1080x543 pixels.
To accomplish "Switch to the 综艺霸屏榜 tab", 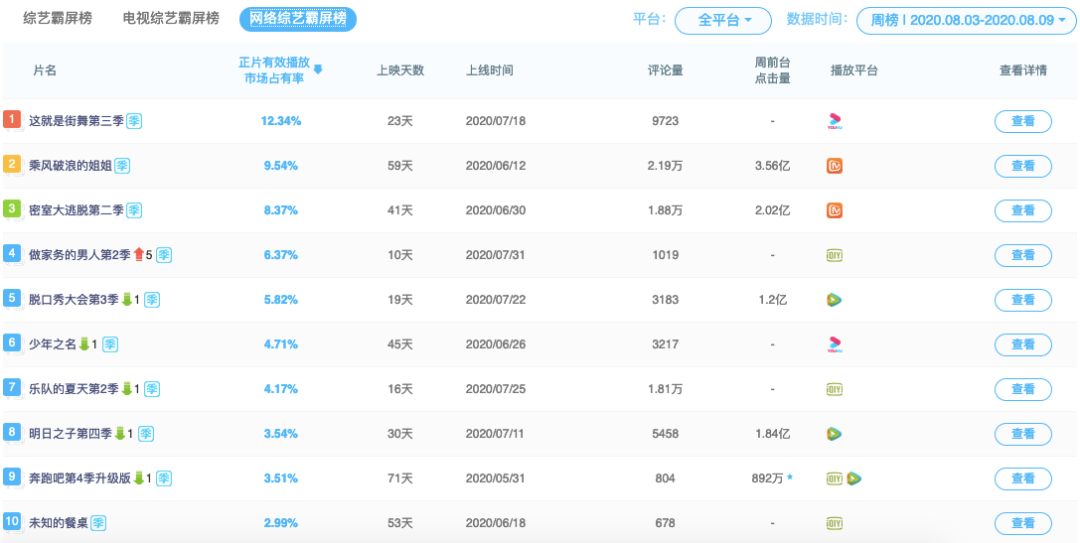I will pyautogui.click(x=57, y=19).
